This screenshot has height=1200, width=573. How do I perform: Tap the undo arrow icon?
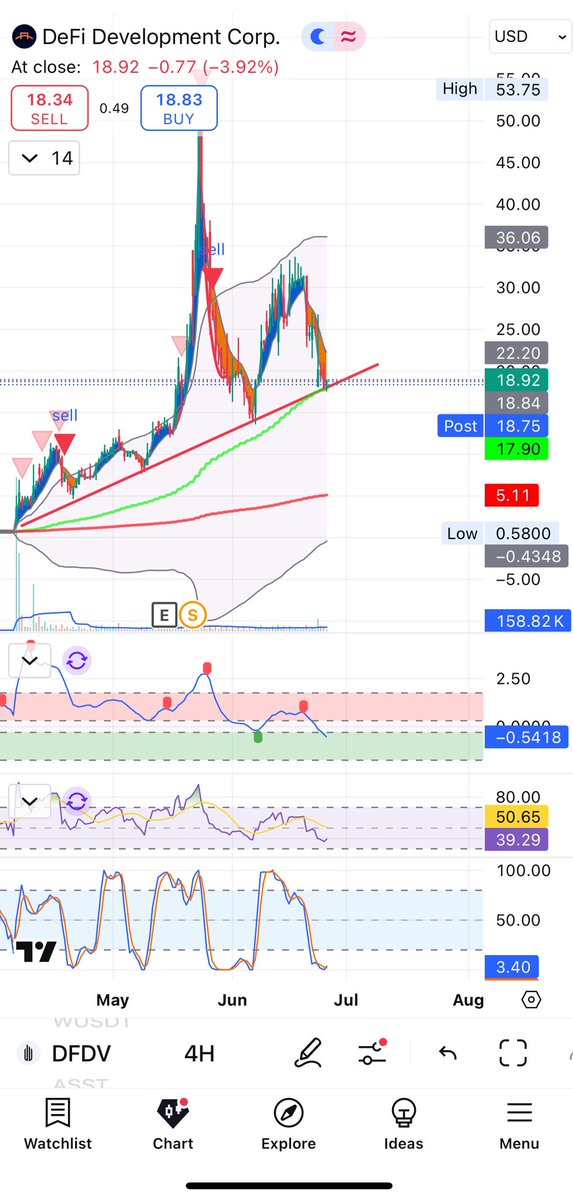point(448,1053)
